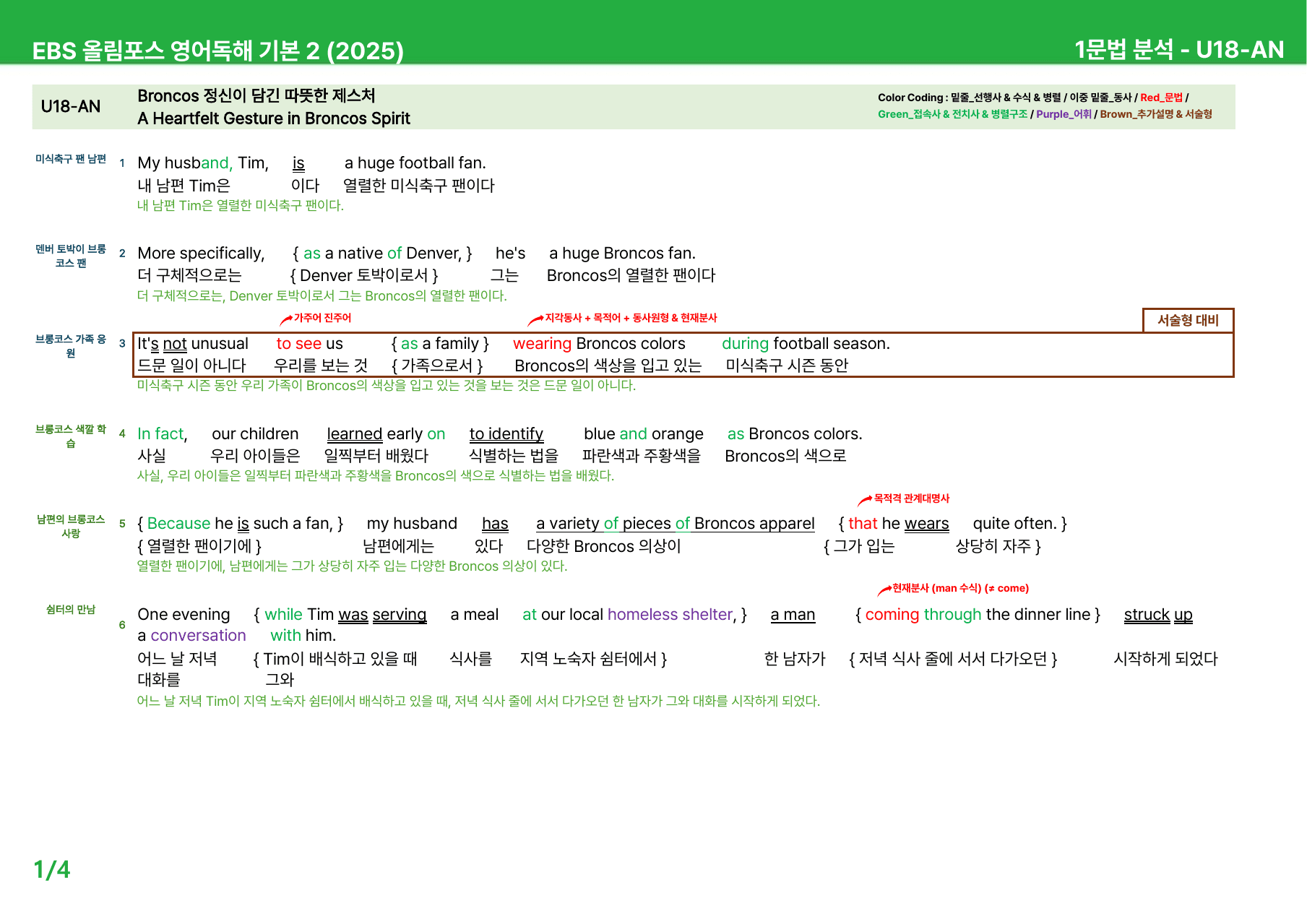The width and height of the screenshot is (1307, 924).
Task: Click the translation '내 남편 Tim은 열렬한 미식축구 팬이다.'
Action: click(x=241, y=205)
